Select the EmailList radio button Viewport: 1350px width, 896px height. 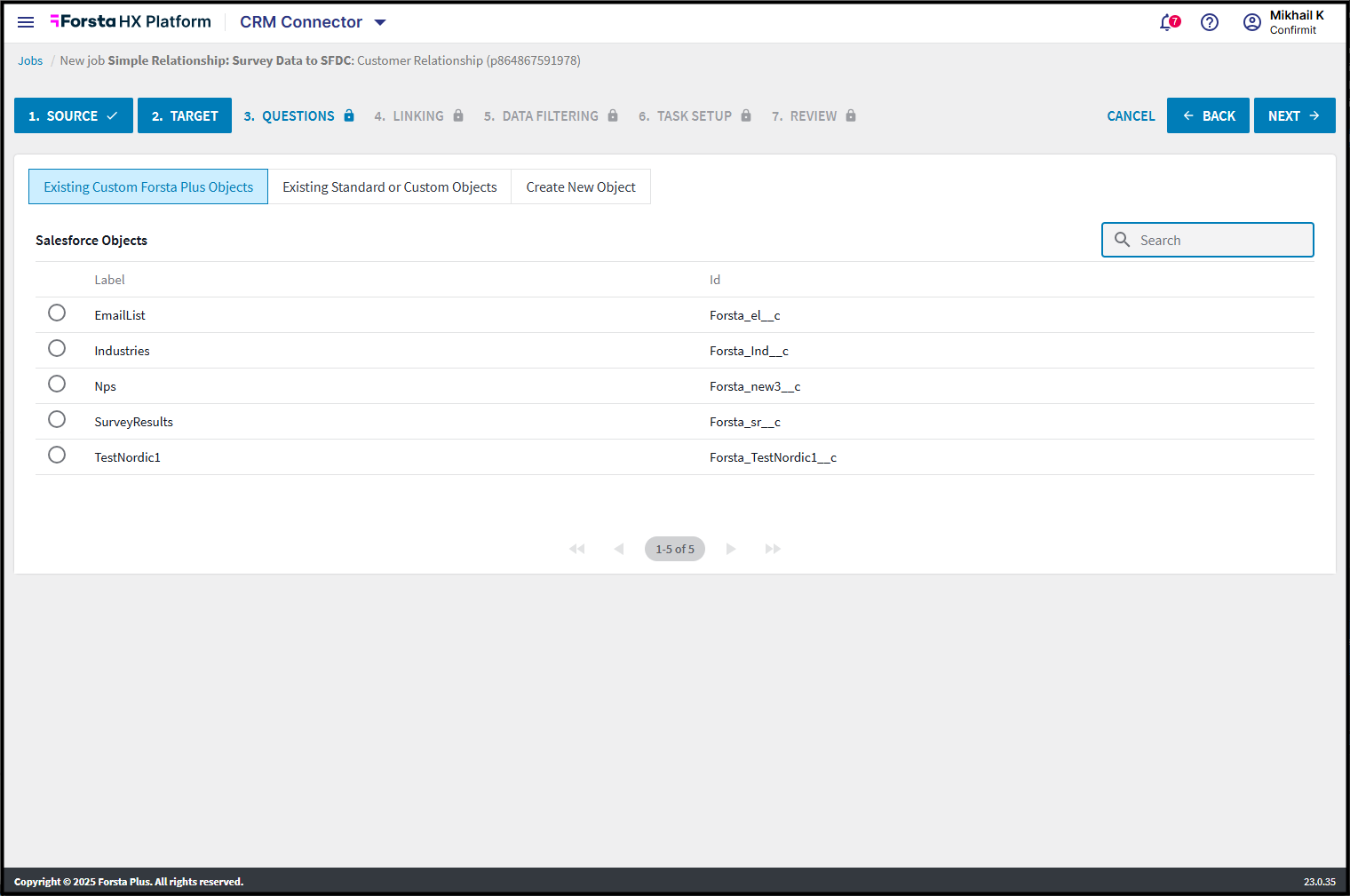(57, 313)
